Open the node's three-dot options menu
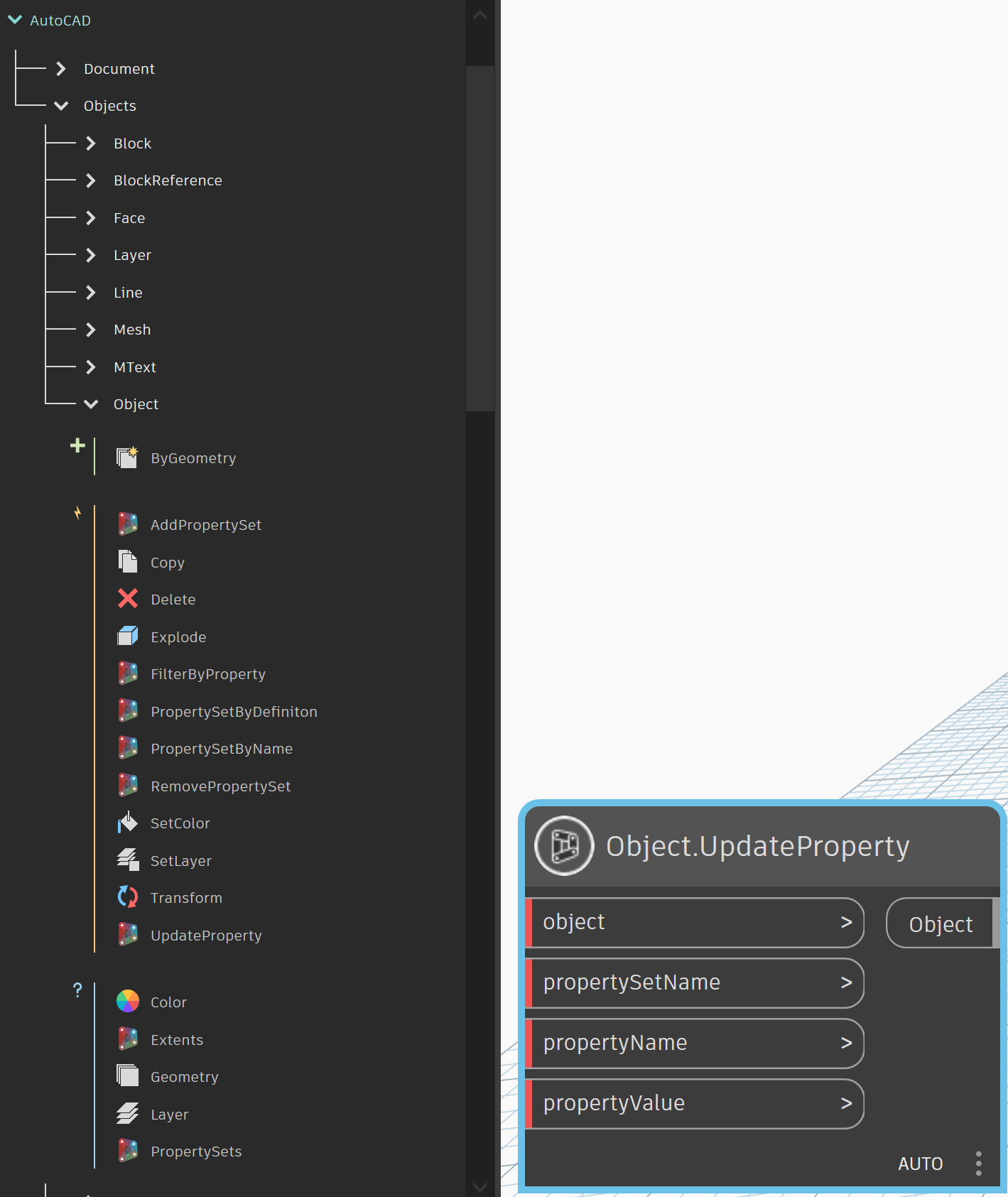 978,1164
